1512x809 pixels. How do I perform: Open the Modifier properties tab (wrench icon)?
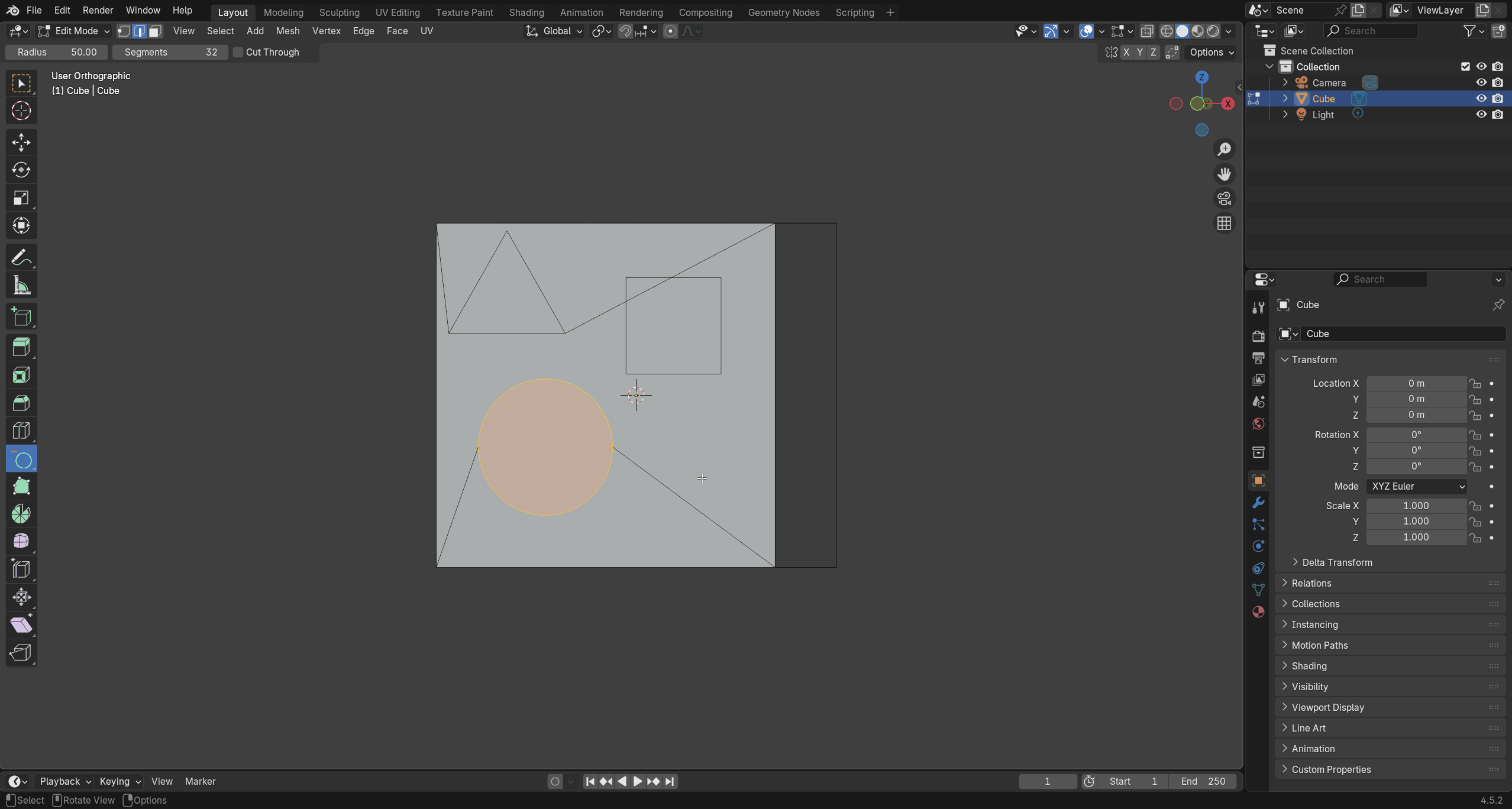1258,501
